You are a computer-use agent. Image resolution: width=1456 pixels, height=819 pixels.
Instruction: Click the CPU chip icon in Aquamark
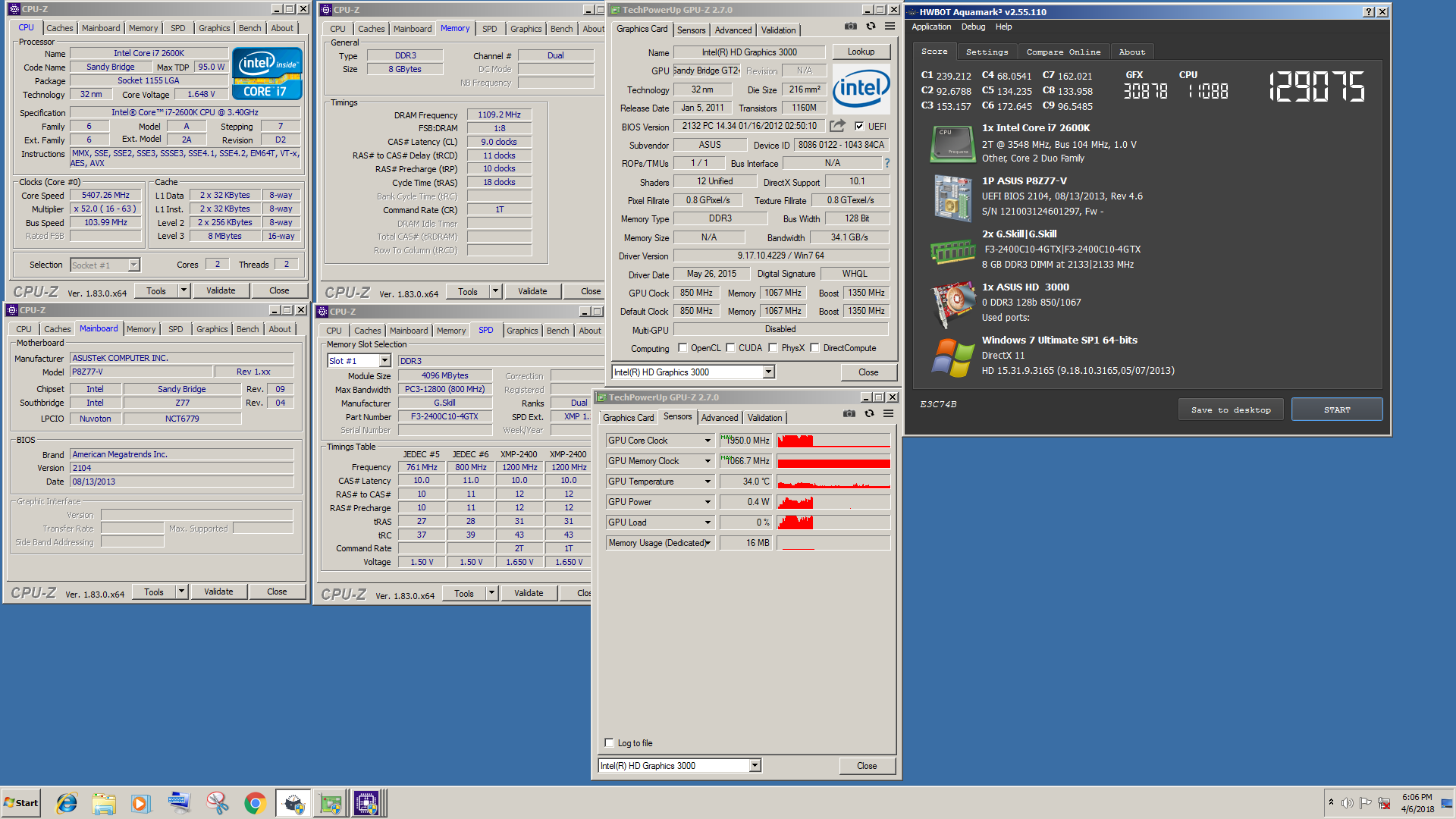[952, 144]
